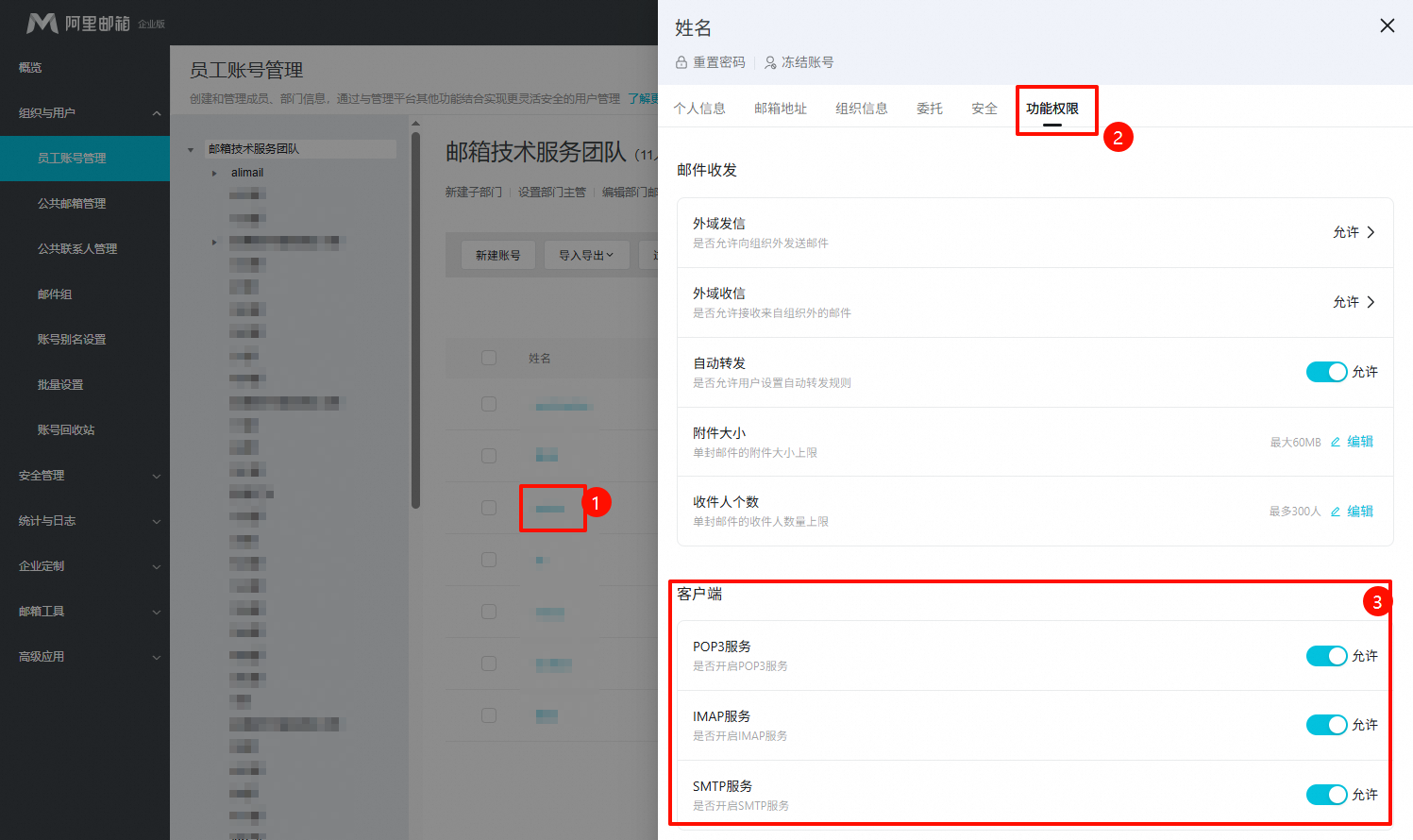Click 编辑 for 收件人个数
Viewport: 1413px width, 840px height.
tap(1360, 512)
